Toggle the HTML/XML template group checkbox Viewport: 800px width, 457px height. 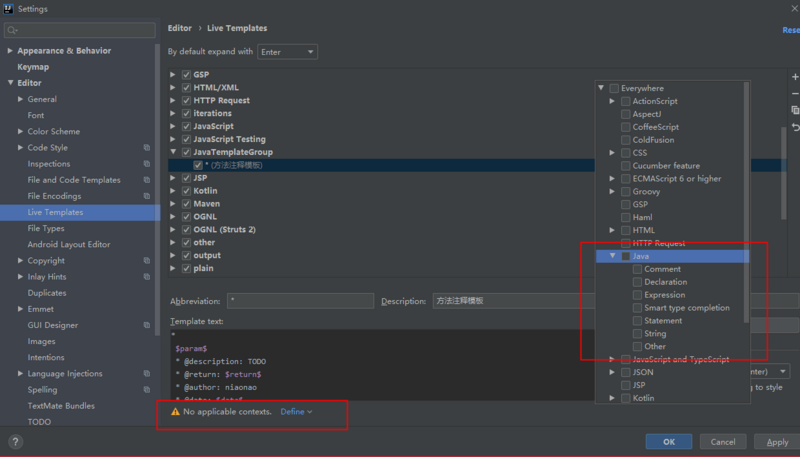(x=186, y=87)
